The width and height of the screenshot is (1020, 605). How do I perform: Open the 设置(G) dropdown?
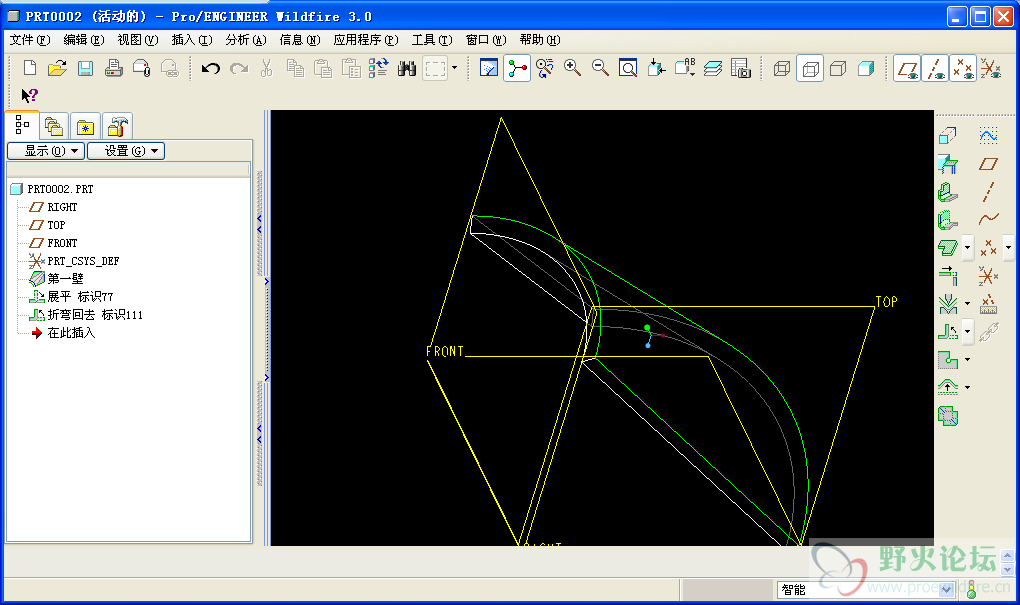coord(126,151)
